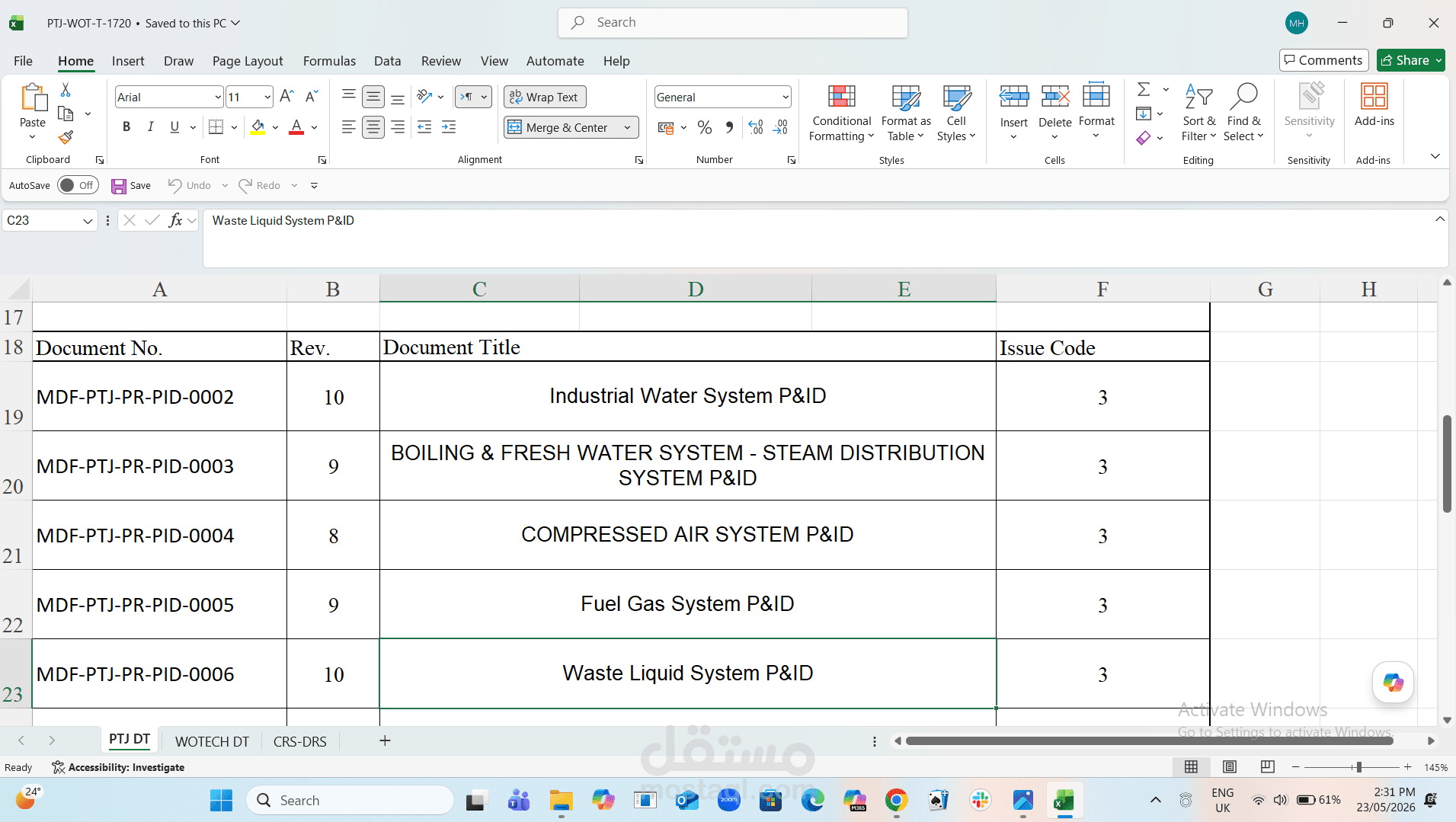Open the font name dropdown showing Arial
Viewport: 1456px width, 822px height.
[217, 97]
